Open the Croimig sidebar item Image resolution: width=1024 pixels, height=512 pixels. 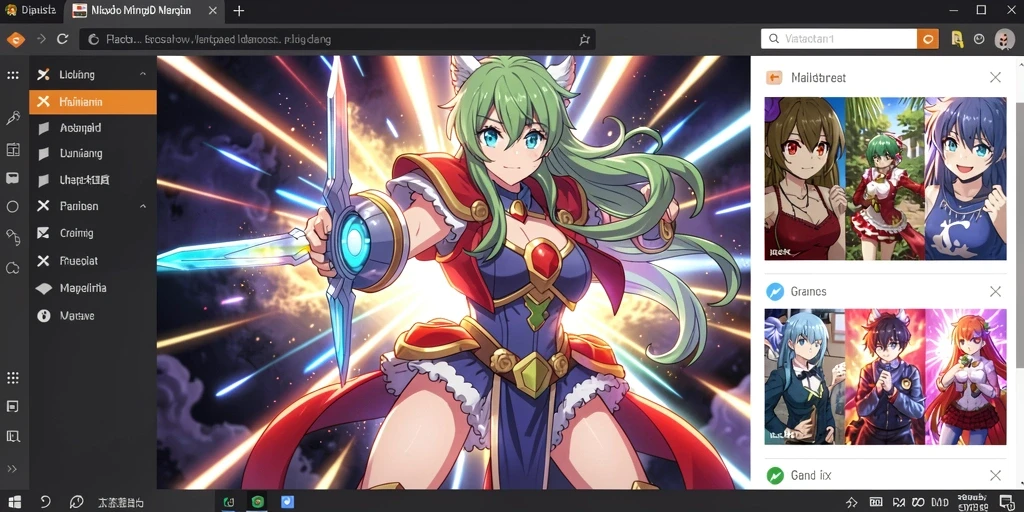pos(93,233)
